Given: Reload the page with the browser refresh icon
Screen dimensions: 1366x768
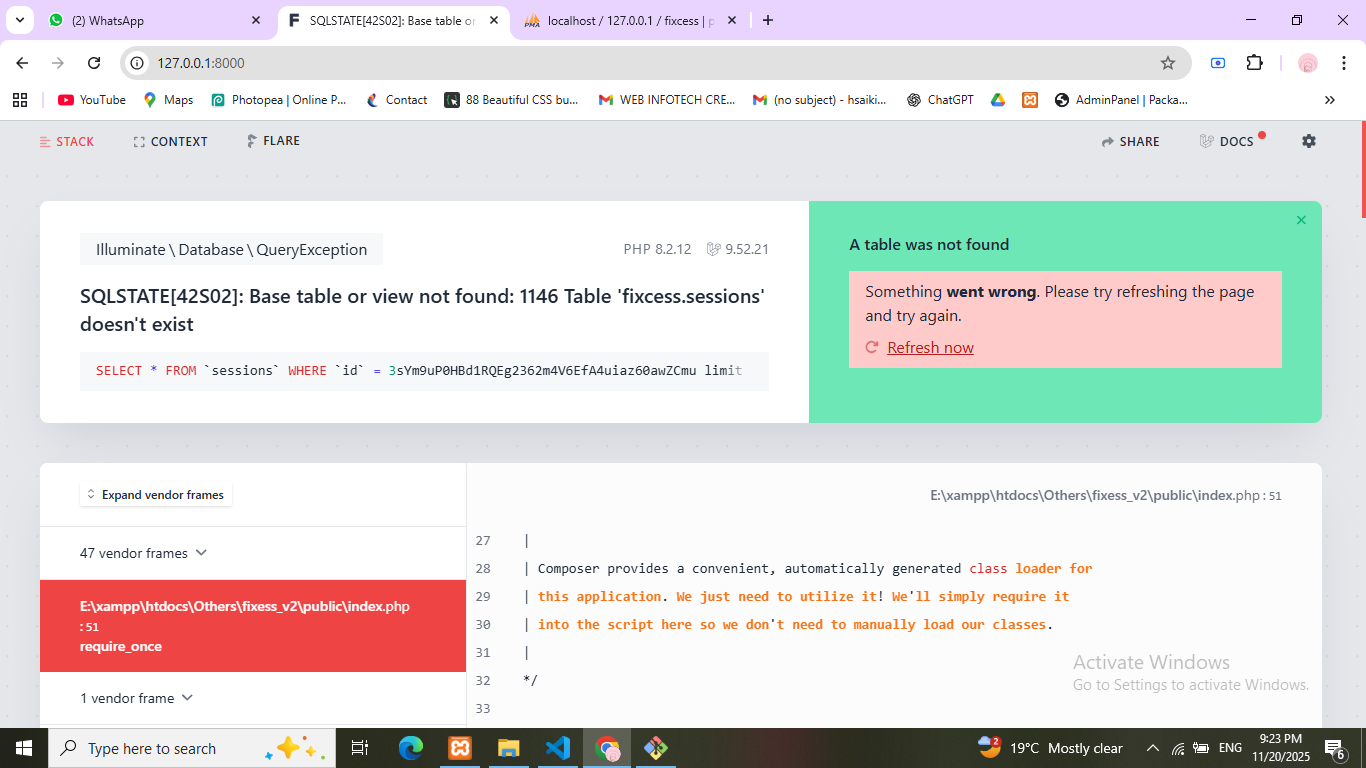Looking at the screenshot, I should click(x=94, y=63).
